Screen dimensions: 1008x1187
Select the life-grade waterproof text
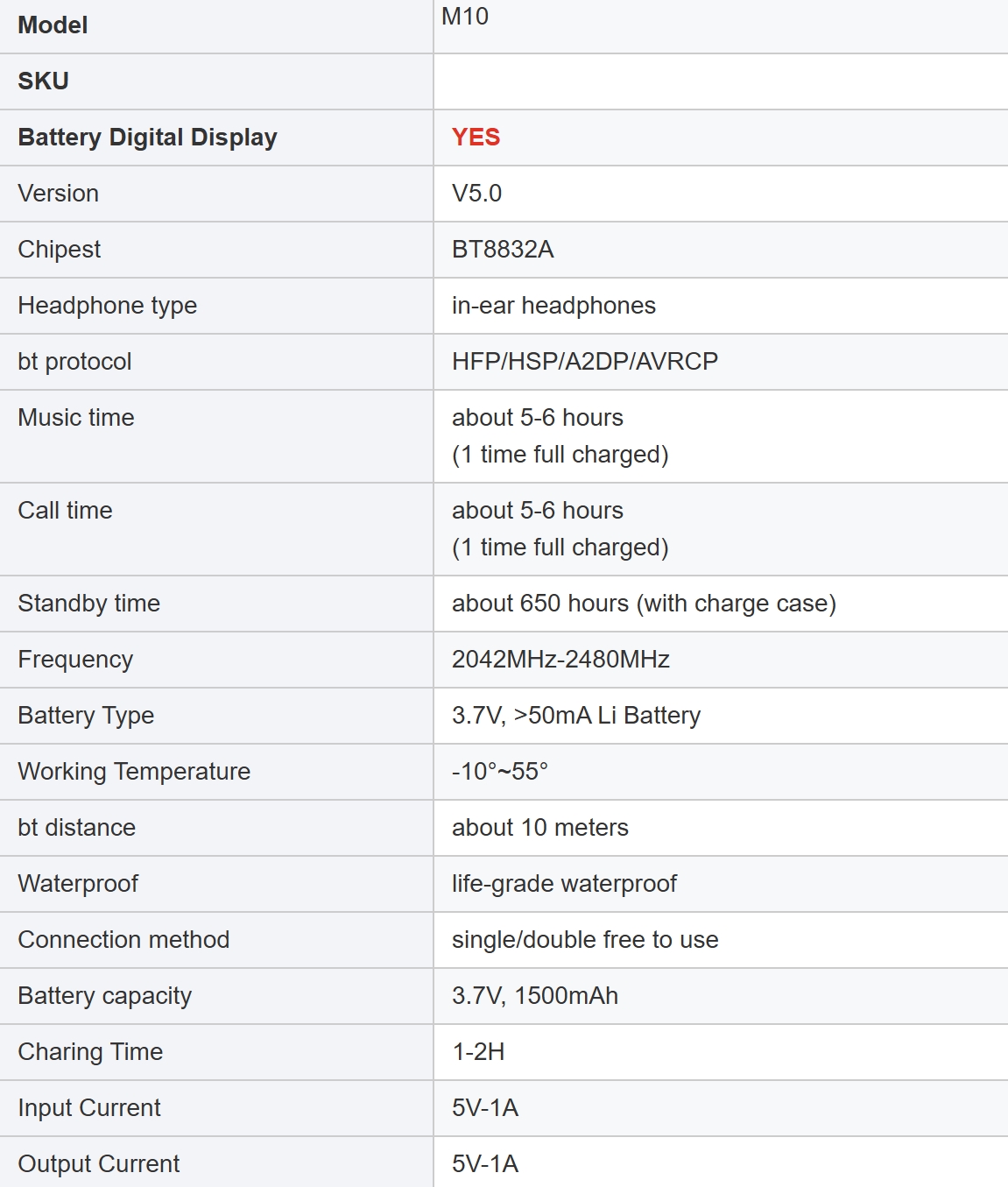tap(564, 884)
